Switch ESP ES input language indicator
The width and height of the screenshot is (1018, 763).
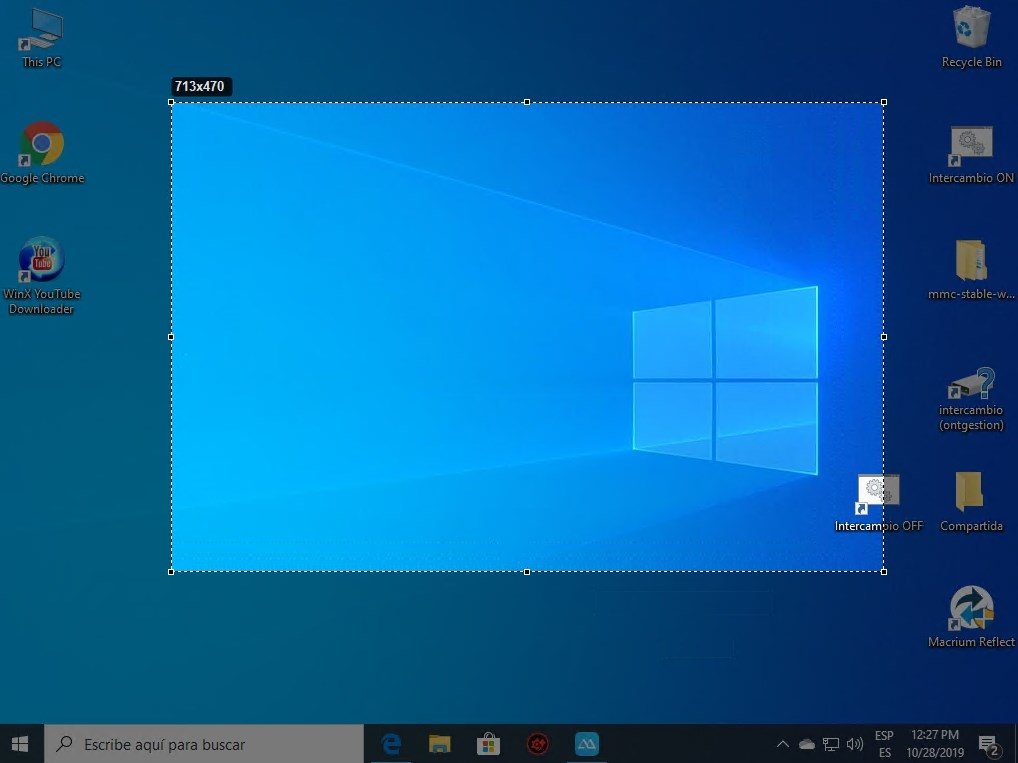tap(884, 744)
